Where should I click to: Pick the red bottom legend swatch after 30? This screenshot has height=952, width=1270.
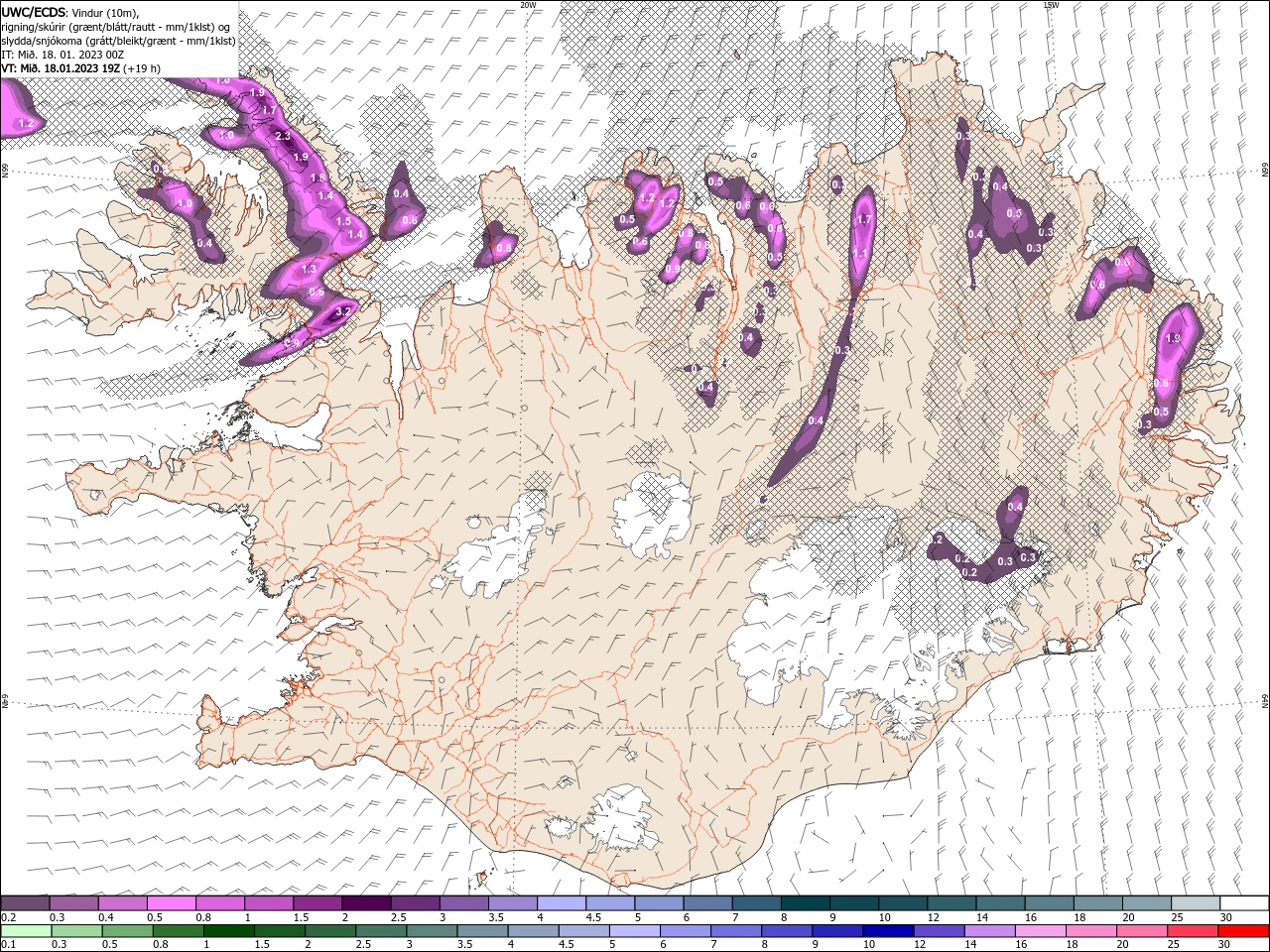tap(1243, 931)
